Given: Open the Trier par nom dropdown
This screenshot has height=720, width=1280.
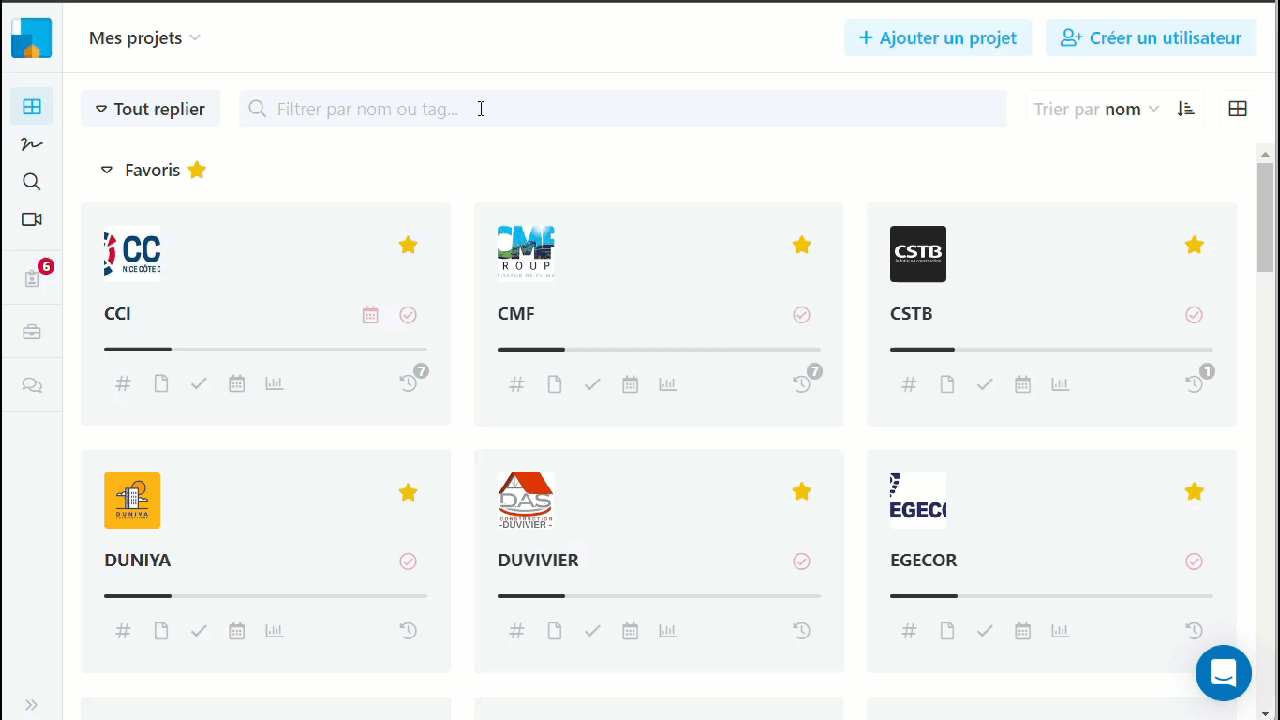Looking at the screenshot, I should pos(1097,109).
